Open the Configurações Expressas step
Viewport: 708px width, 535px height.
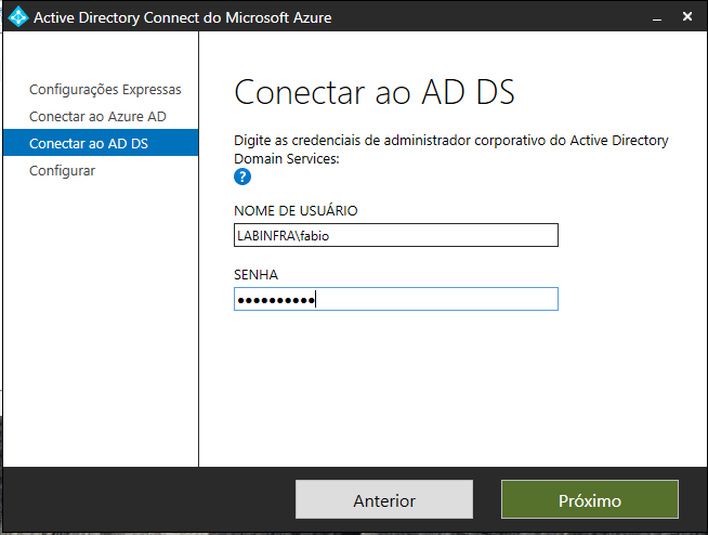point(105,89)
